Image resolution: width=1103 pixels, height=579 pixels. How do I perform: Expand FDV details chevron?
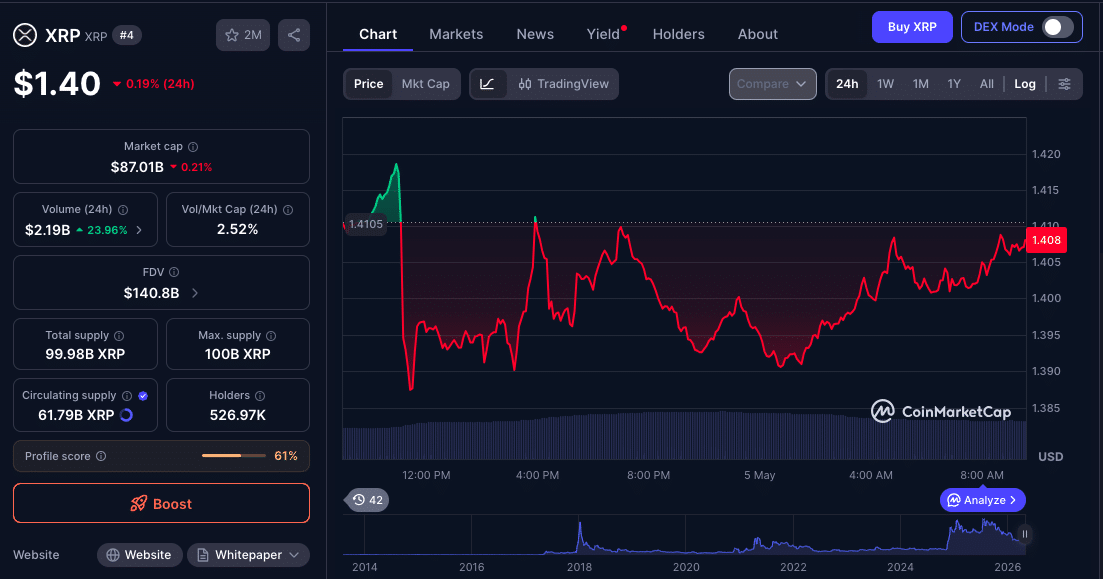(195, 293)
